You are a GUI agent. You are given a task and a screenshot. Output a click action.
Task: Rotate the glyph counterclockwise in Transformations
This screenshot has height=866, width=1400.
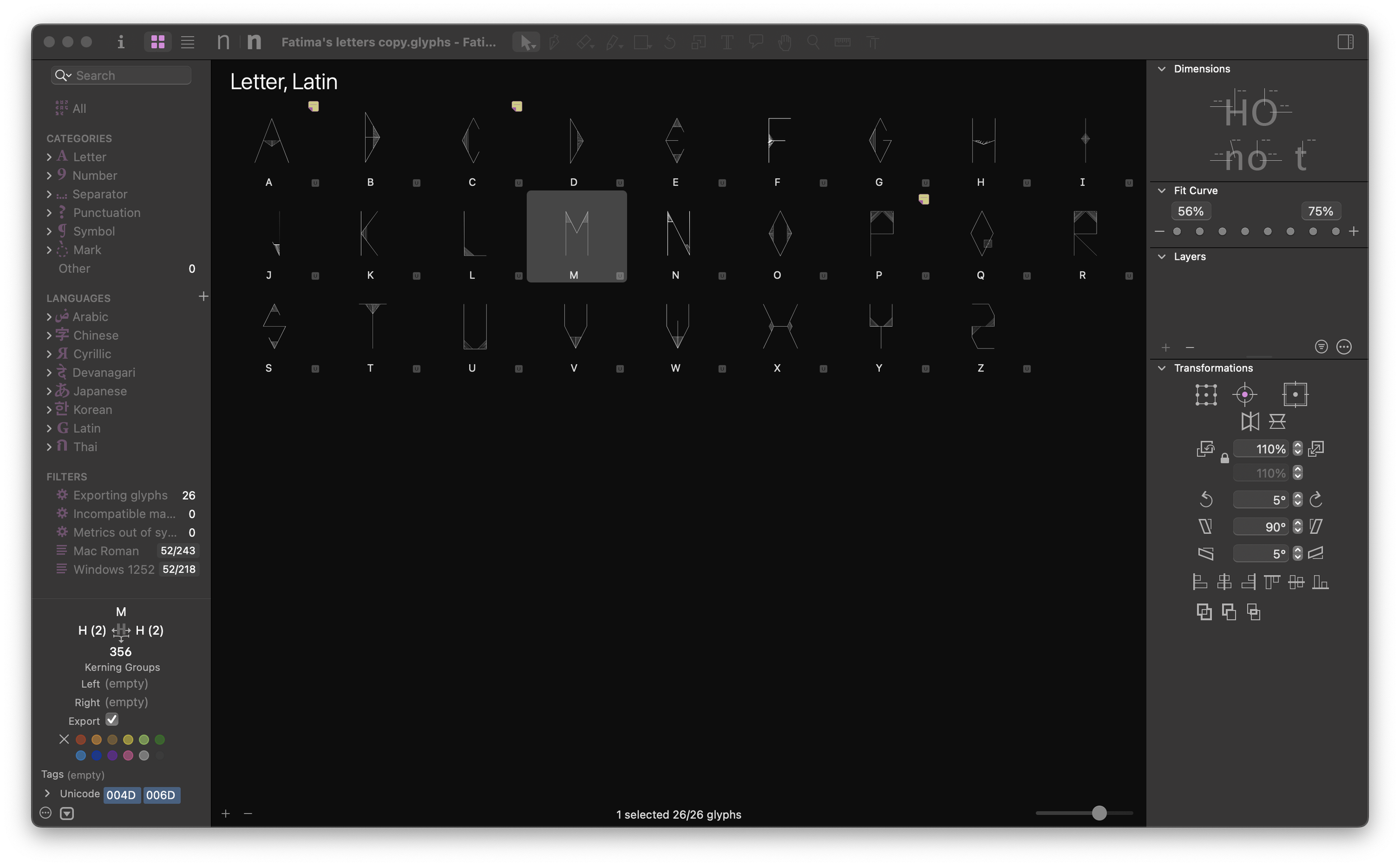(1207, 500)
